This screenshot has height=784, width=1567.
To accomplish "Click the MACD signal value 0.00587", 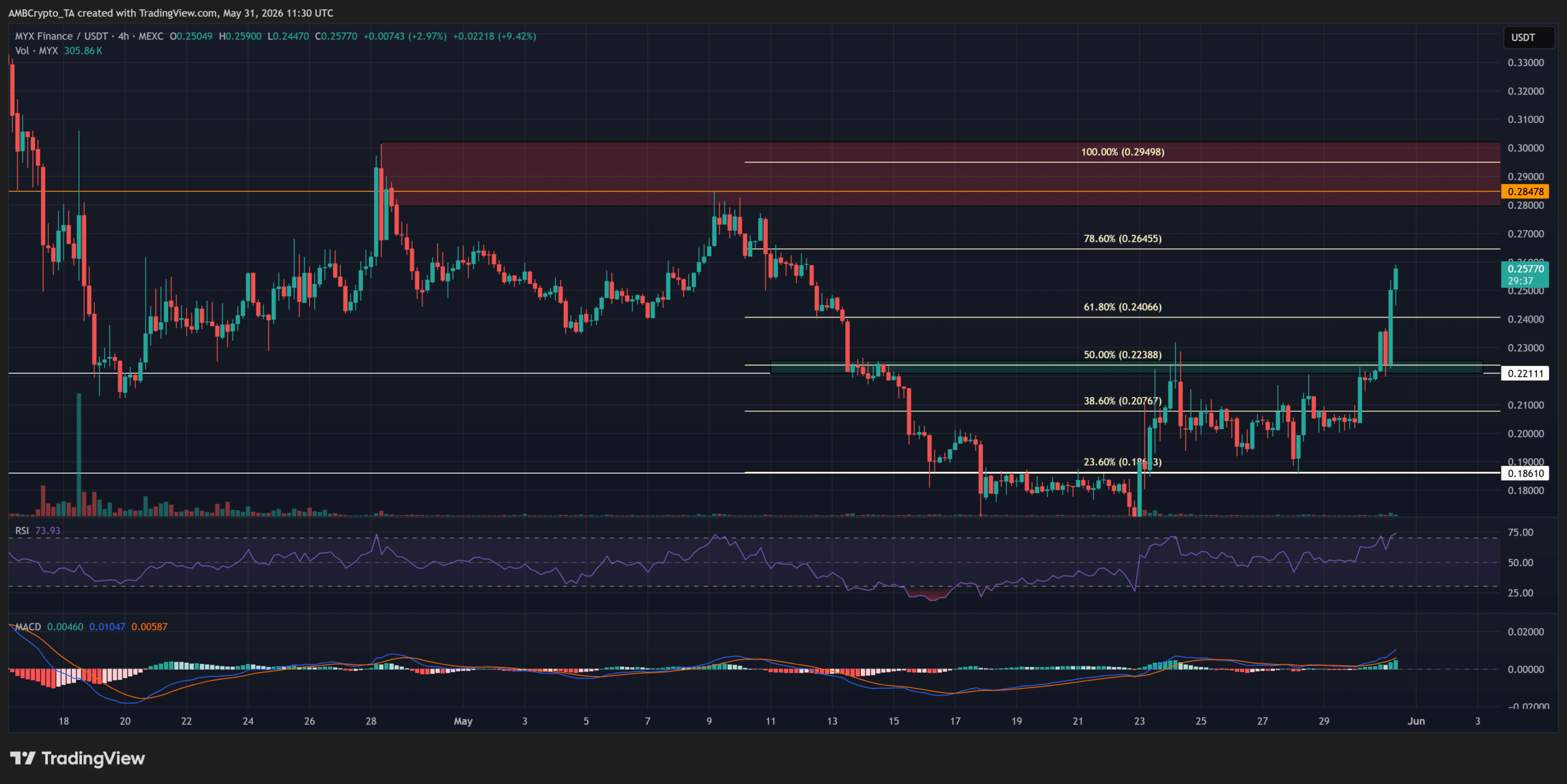I will (149, 627).
